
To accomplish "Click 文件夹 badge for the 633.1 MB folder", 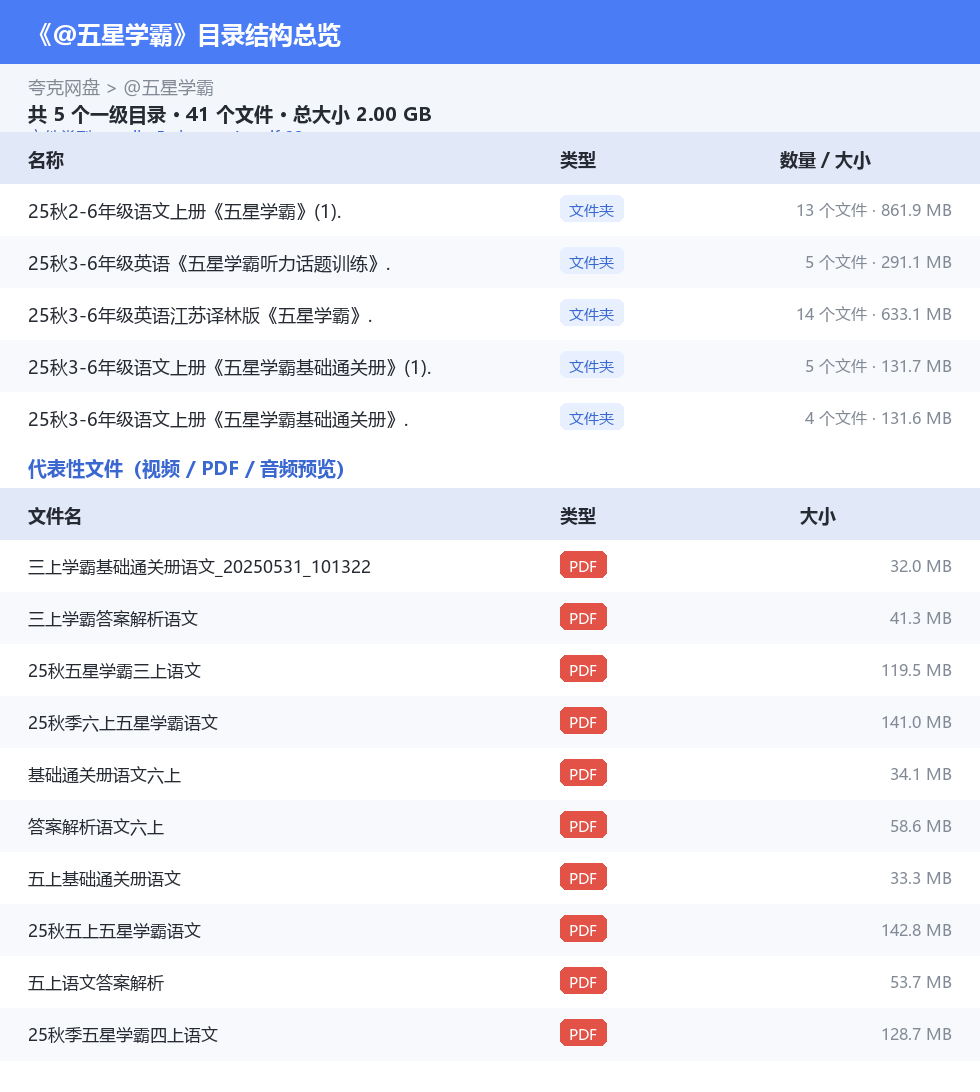I will (x=591, y=314).
